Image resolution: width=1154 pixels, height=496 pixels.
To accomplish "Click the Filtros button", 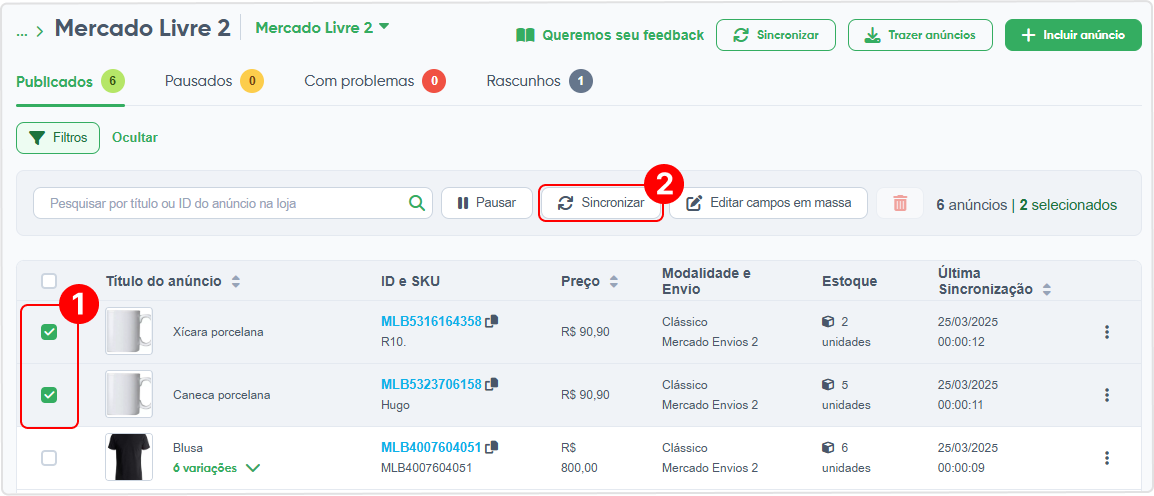I will point(58,138).
